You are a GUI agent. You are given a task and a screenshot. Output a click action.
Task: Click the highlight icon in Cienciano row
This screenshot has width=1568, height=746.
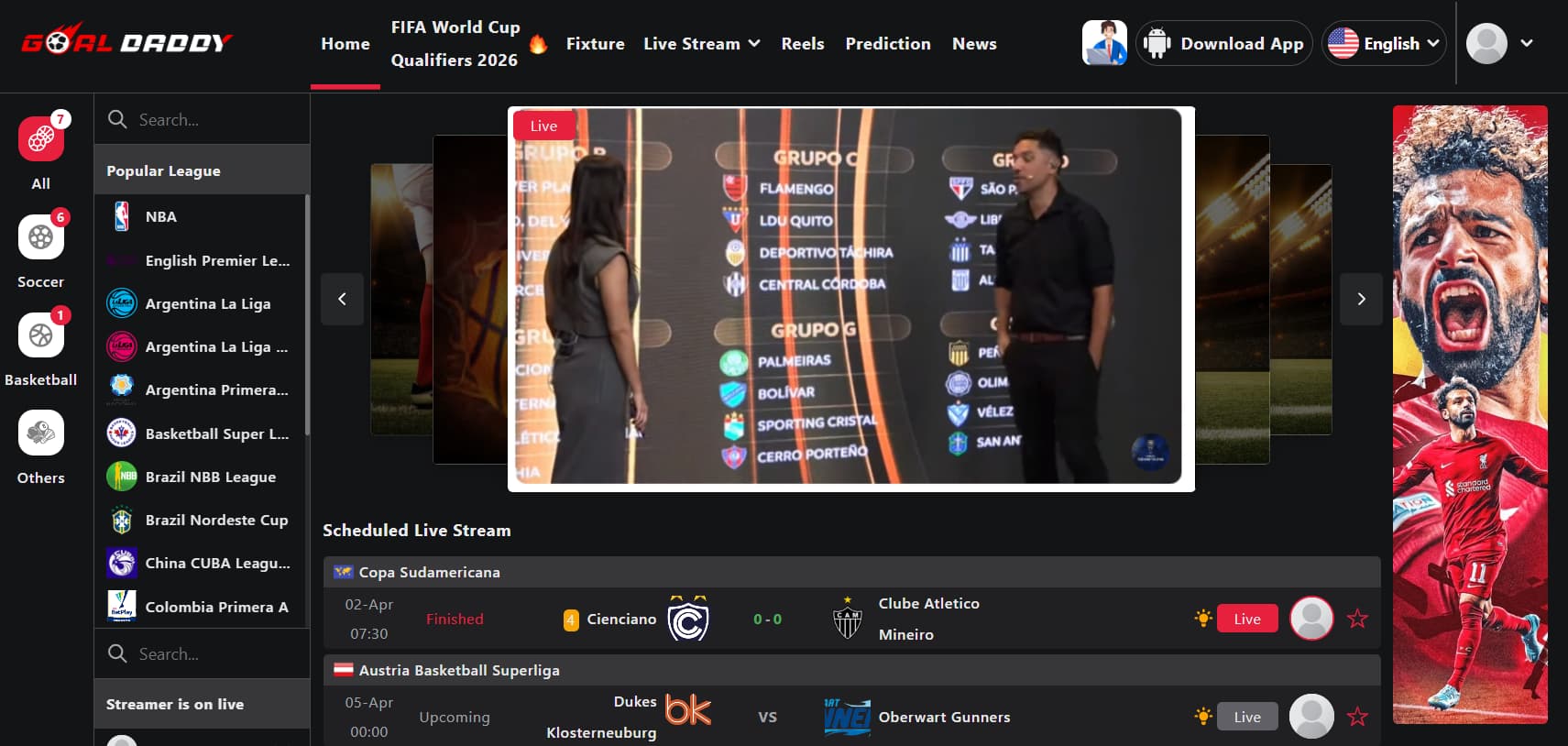(x=1203, y=619)
